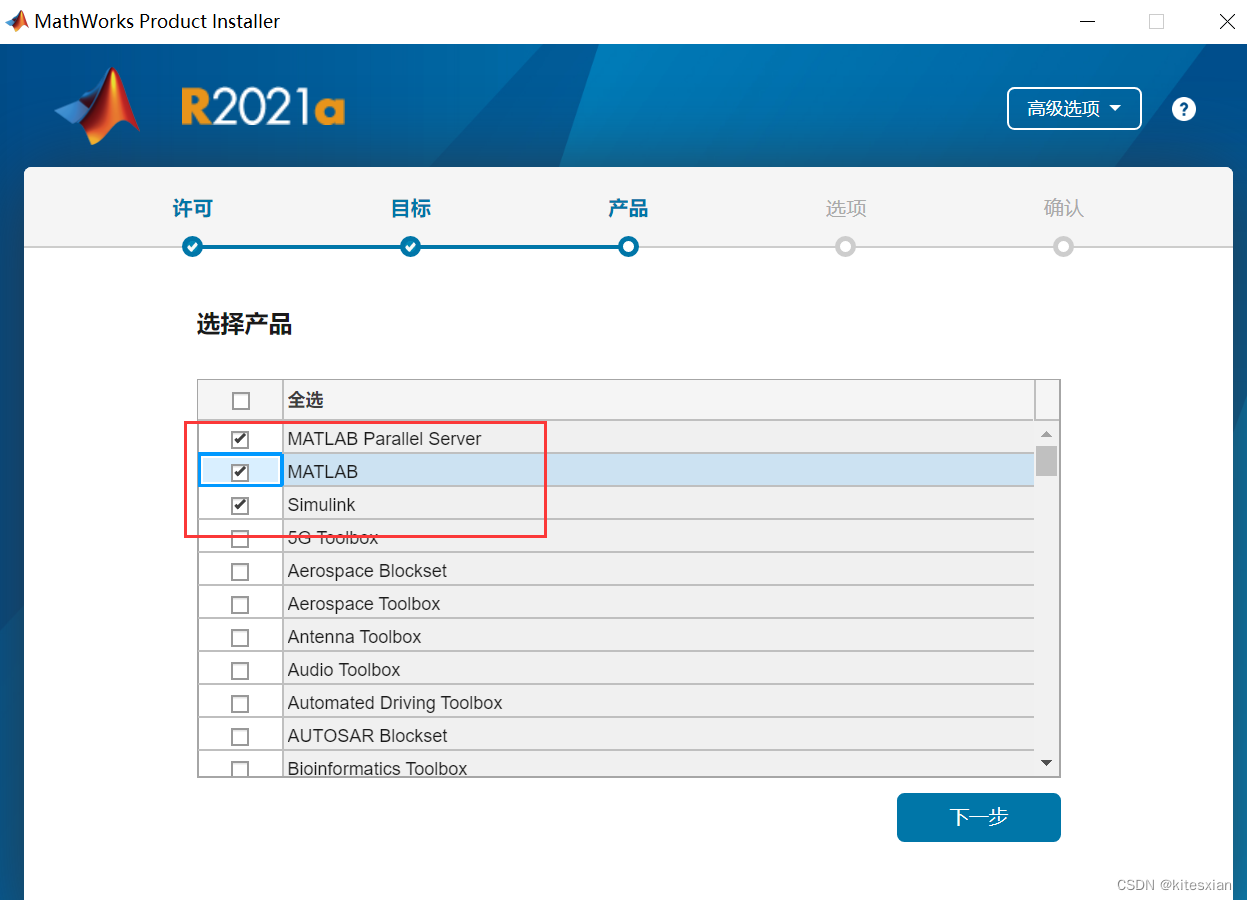Screen dimensions: 1247x900
Task: Go to the 目标 step
Action: 410,208
